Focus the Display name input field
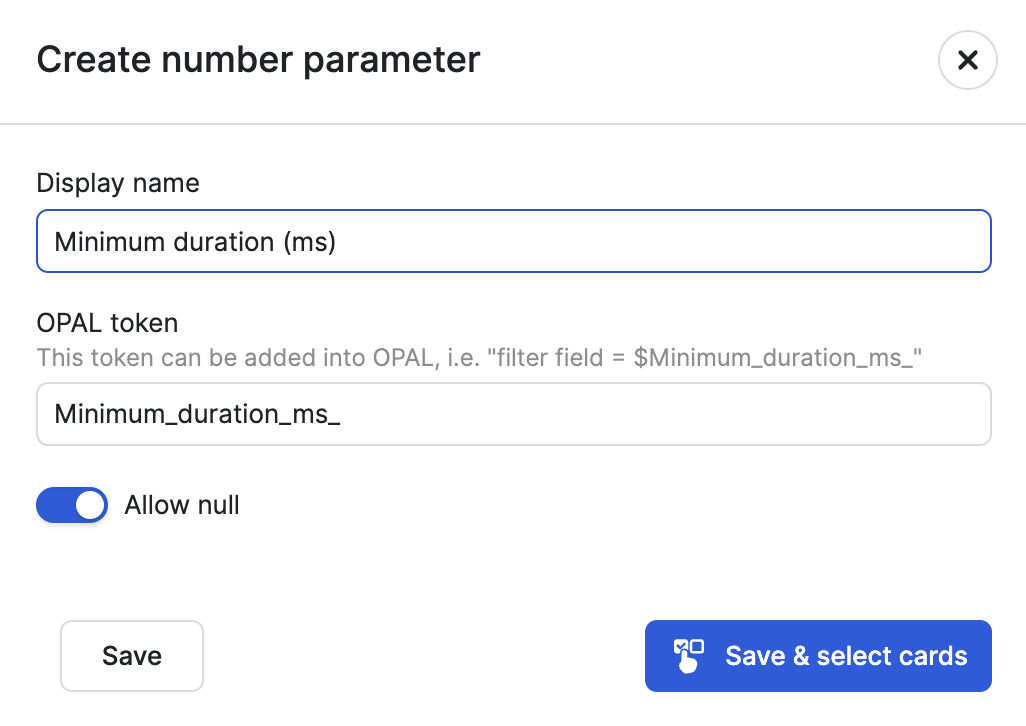This screenshot has width=1026, height=726. click(514, 241)
